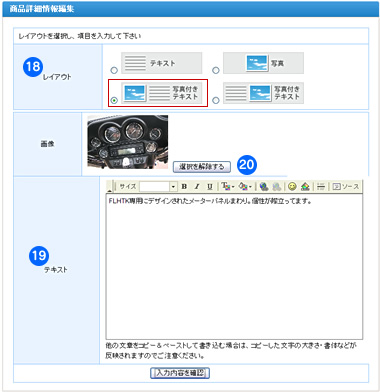This screenshot has height=392, width=380.
Task: Open the background color dropdown
Action: pos(245,187)
